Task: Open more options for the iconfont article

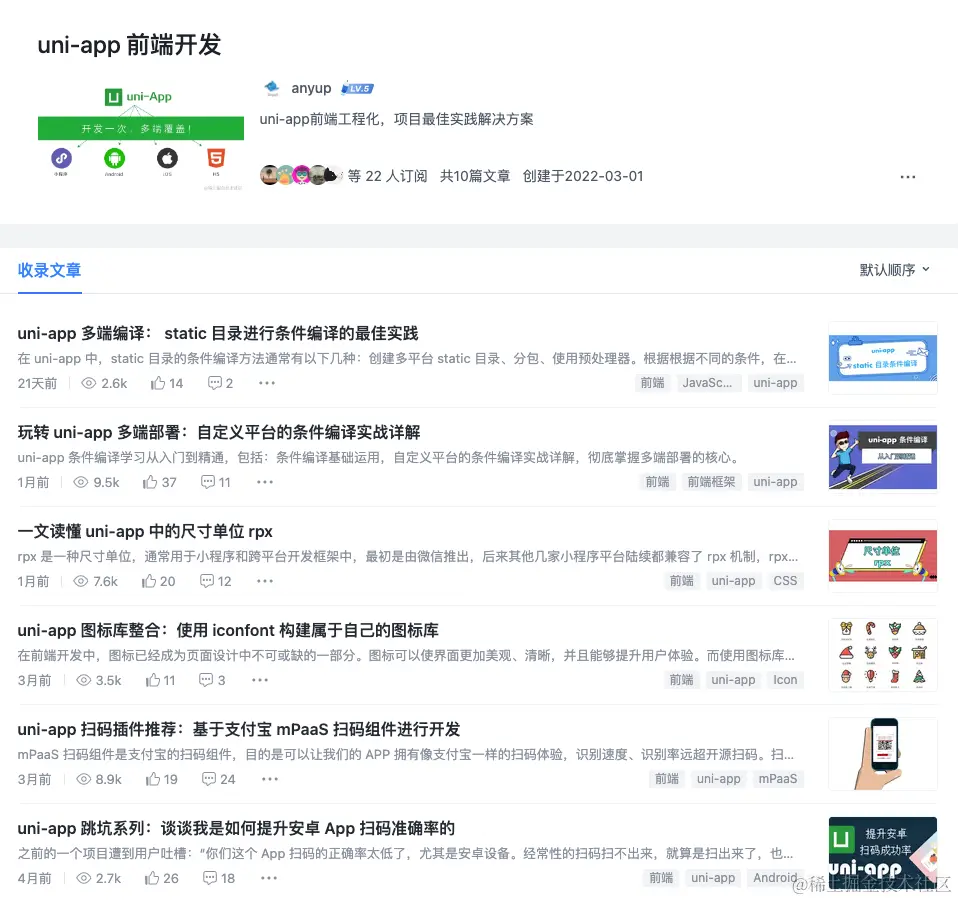Action: [x=260, y=680]
